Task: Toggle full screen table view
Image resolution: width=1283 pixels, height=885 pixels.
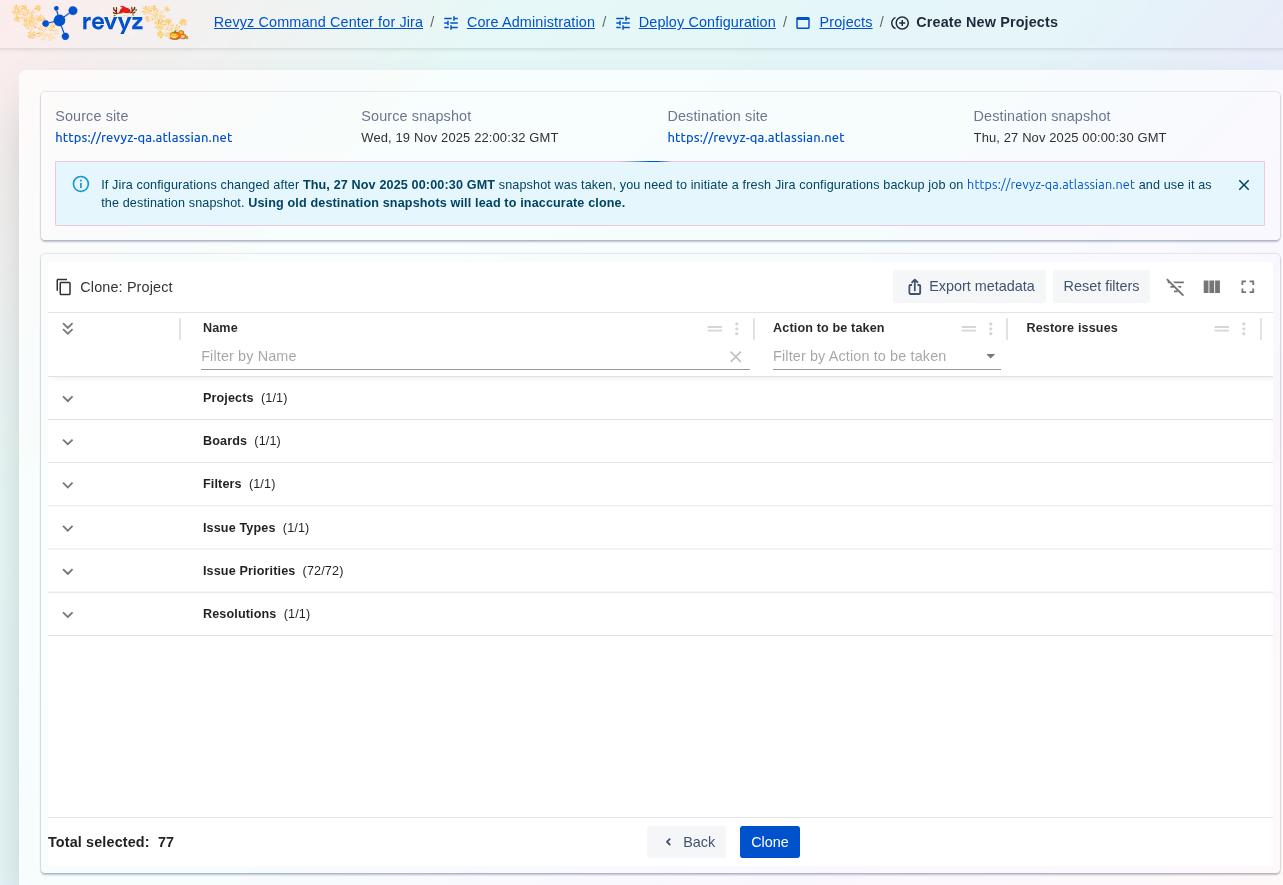Action: pyautogui.click(x=1247, y=287)
